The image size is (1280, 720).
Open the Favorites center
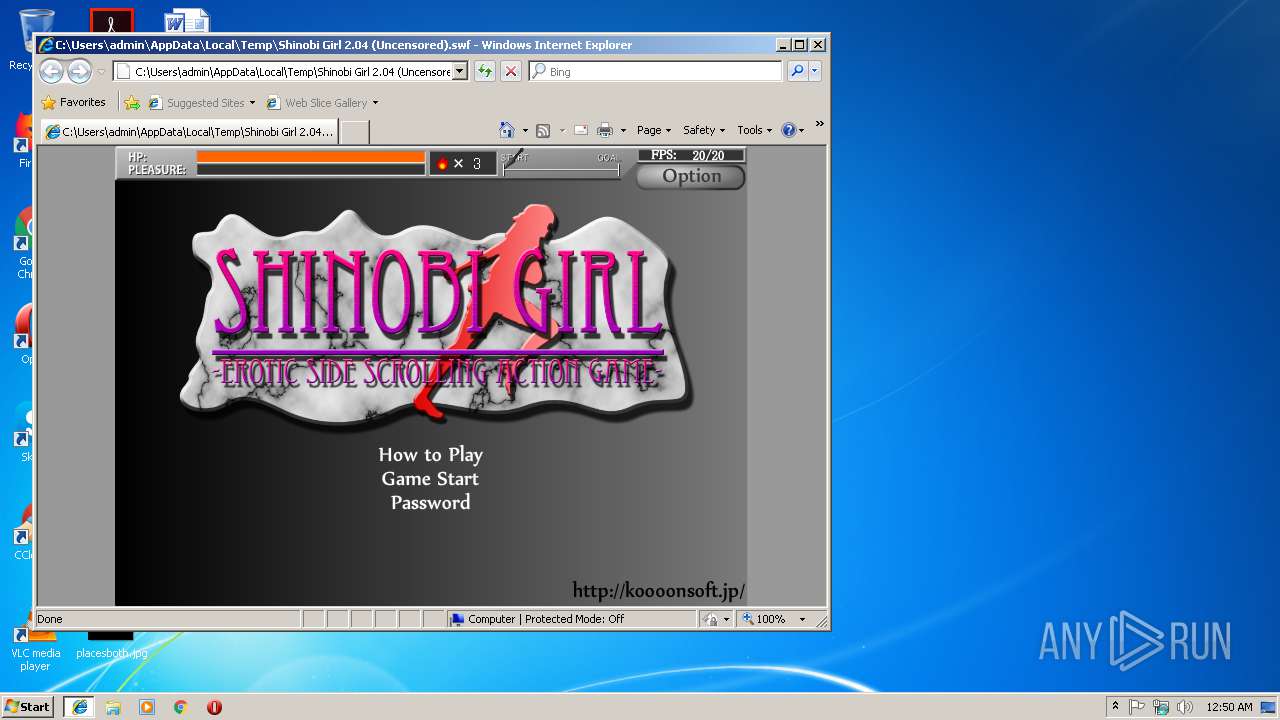(74, 102)
